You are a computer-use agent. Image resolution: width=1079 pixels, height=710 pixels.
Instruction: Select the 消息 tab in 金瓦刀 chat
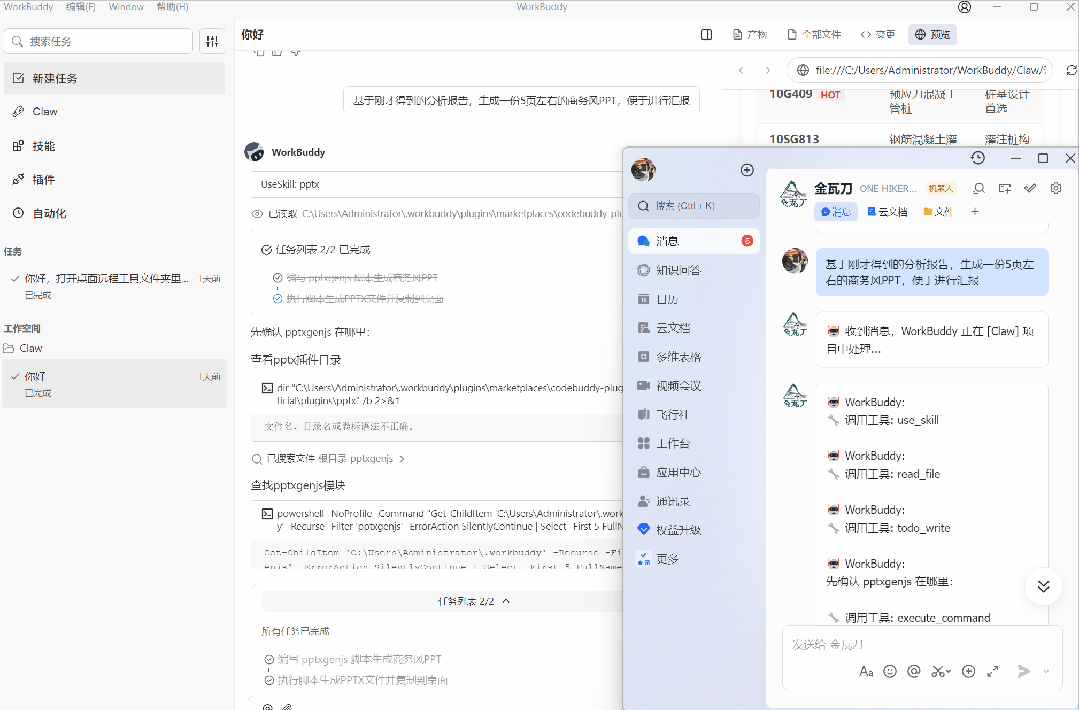click(x=836, y=212)
